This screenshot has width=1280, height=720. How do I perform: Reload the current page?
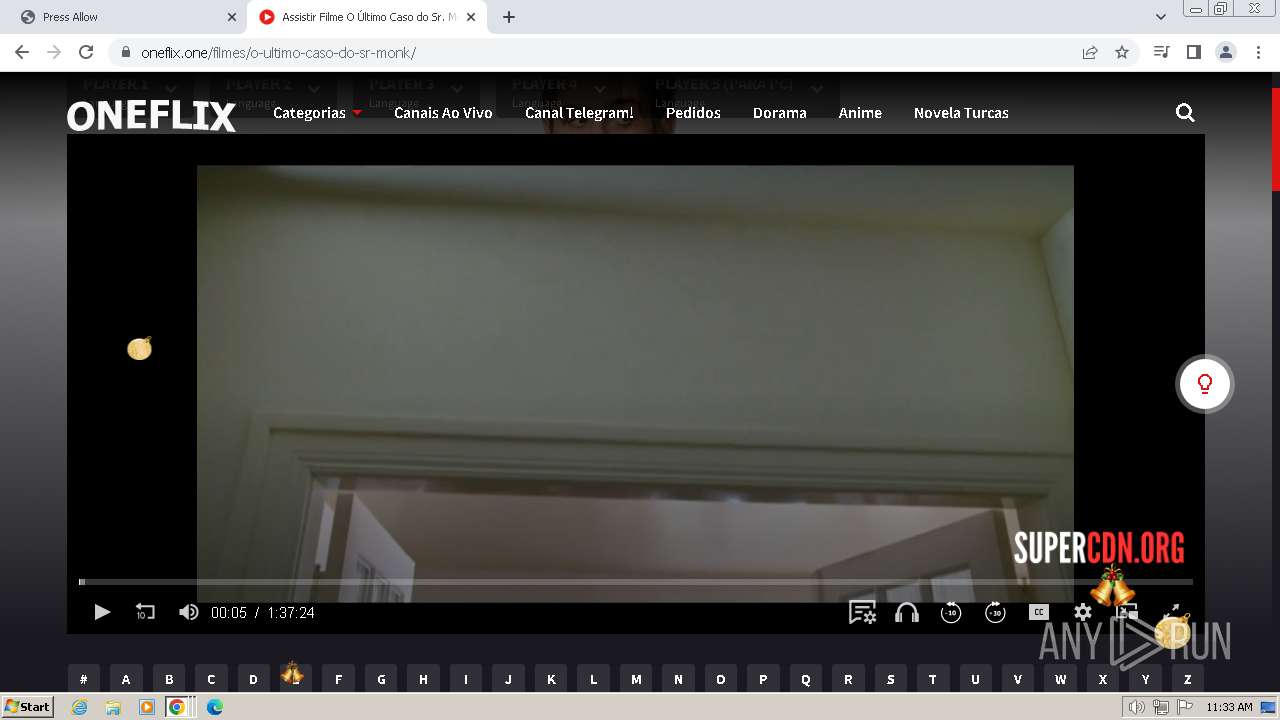(x=86, y=52)
